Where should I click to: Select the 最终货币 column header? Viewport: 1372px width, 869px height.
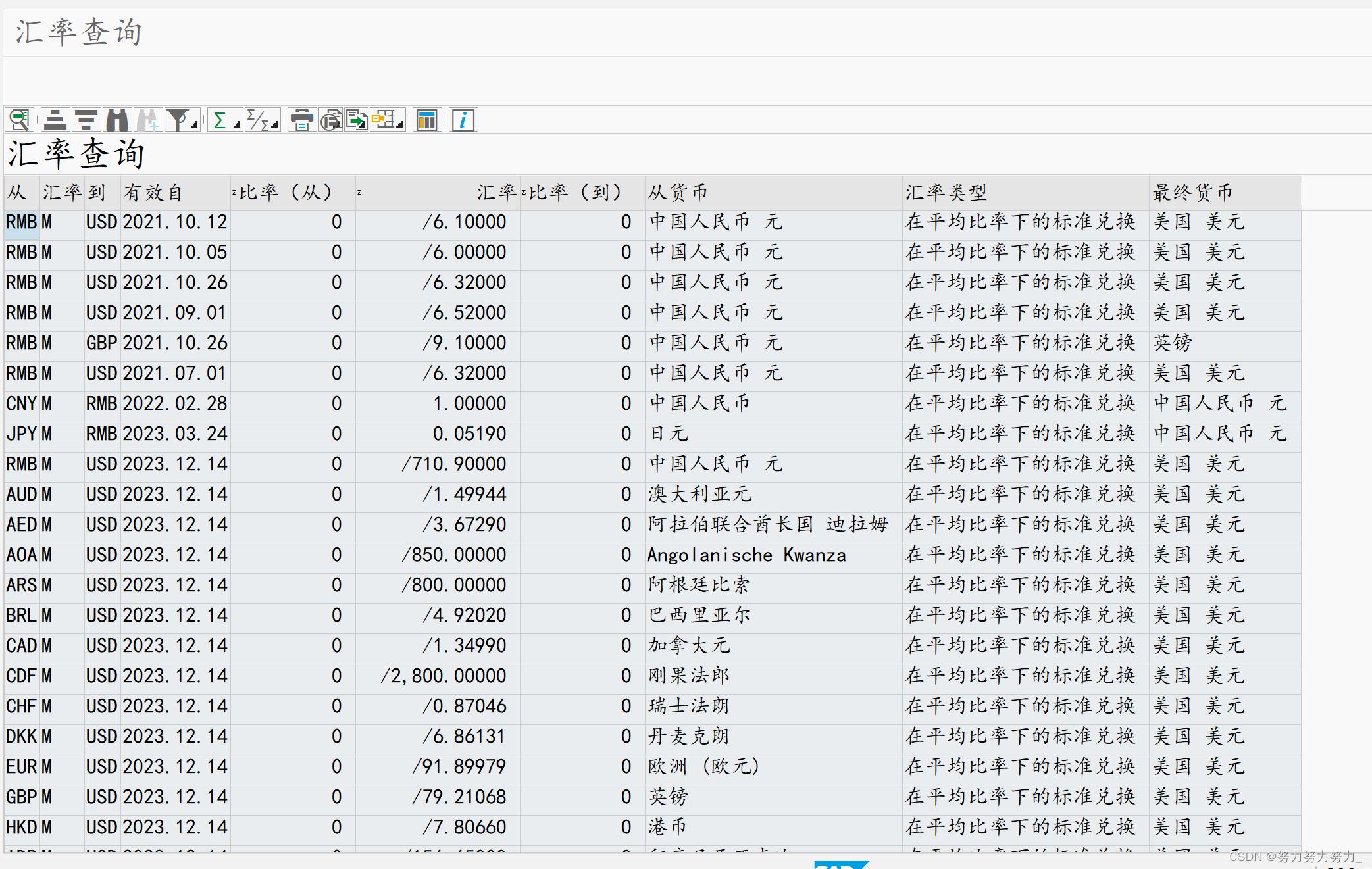1192,193
